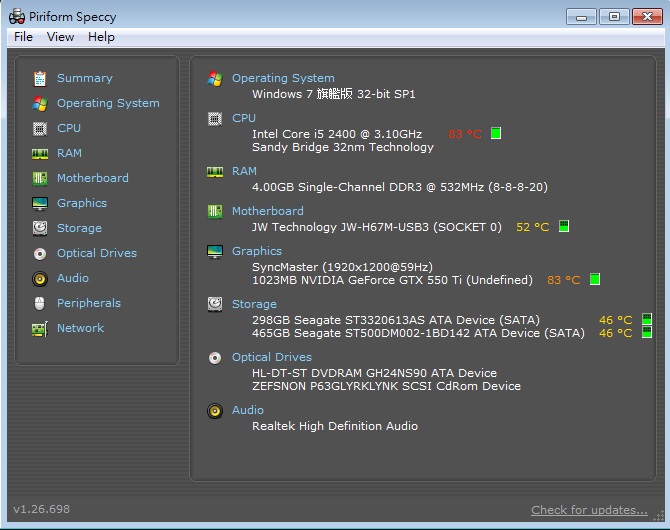Open the File menu
This screenshot has height=530, width=670.
23,37
